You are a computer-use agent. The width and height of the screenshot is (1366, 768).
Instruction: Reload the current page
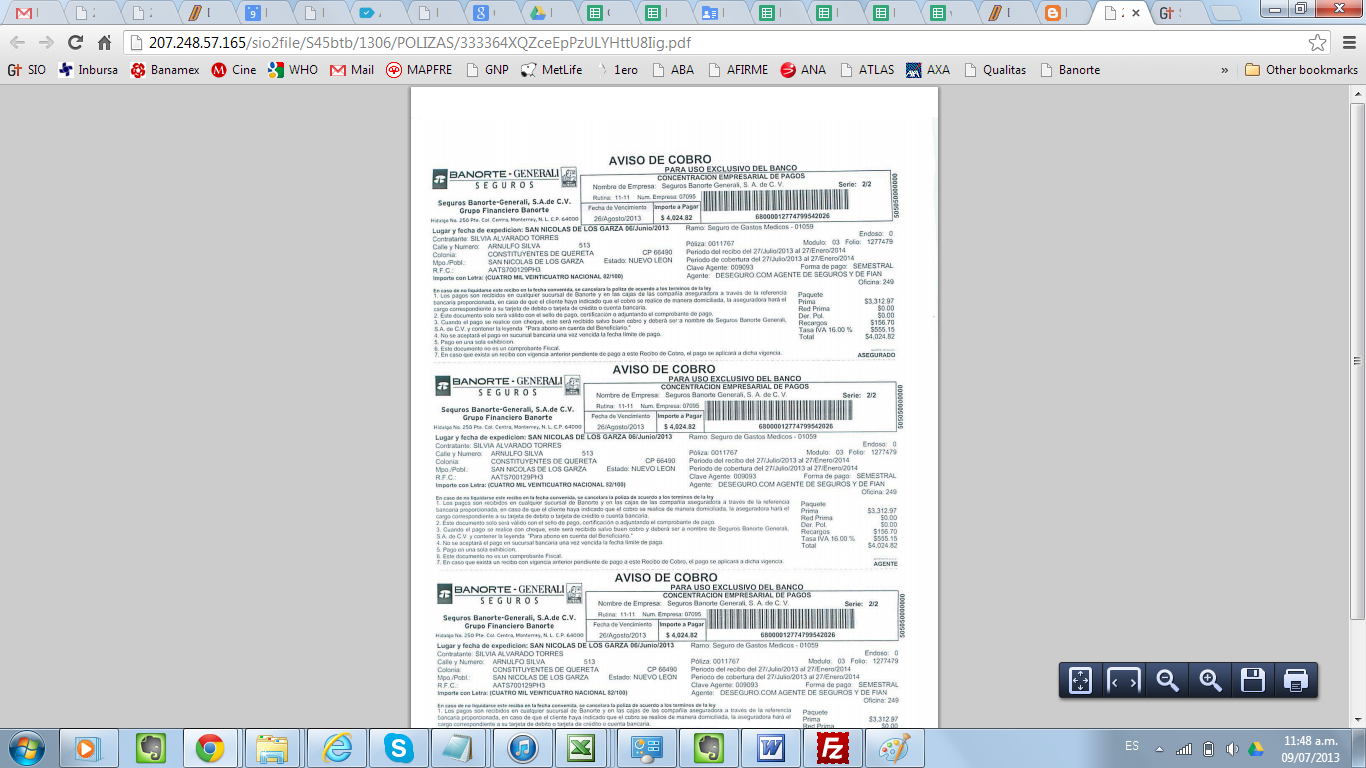coord(75,43)
